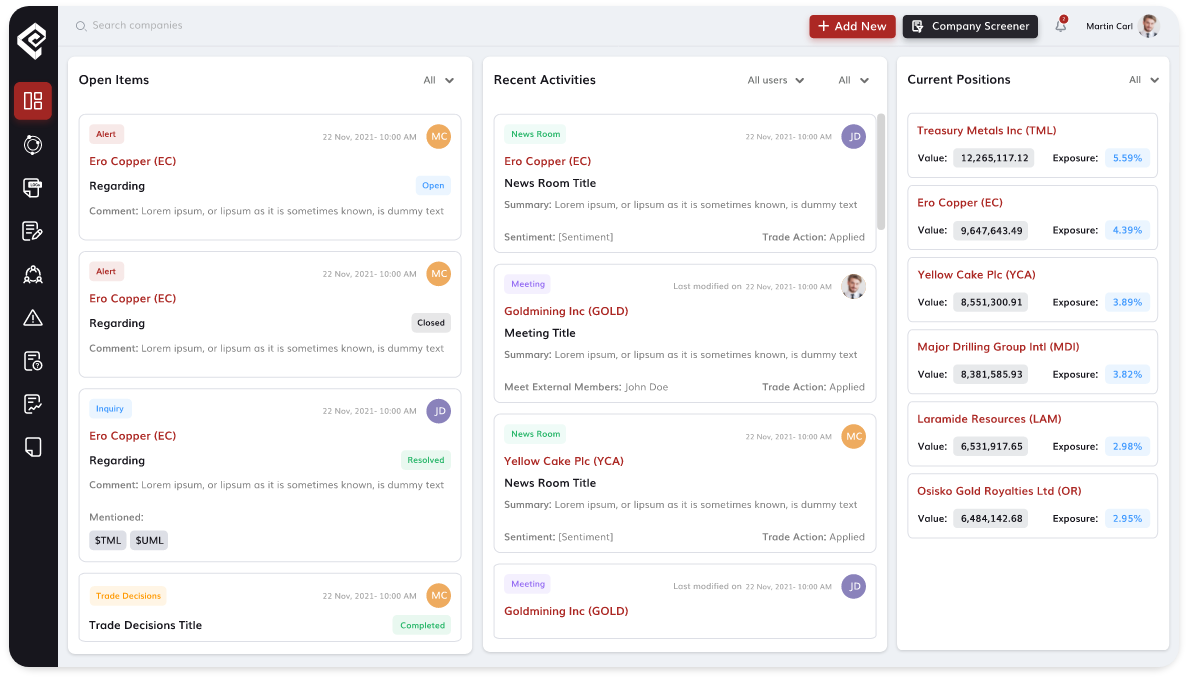The width and height of the screenshot is (1188, 679).
Task: Open the document with chart line sidebar icon
Action: click(33, 404)
